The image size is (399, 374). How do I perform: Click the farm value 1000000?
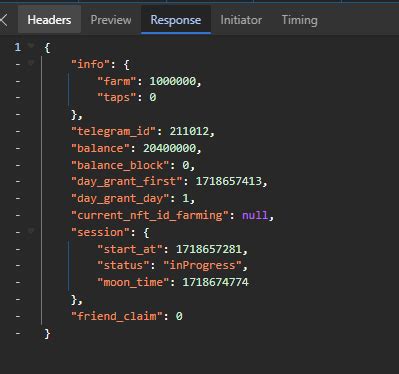tap(173, 81)
